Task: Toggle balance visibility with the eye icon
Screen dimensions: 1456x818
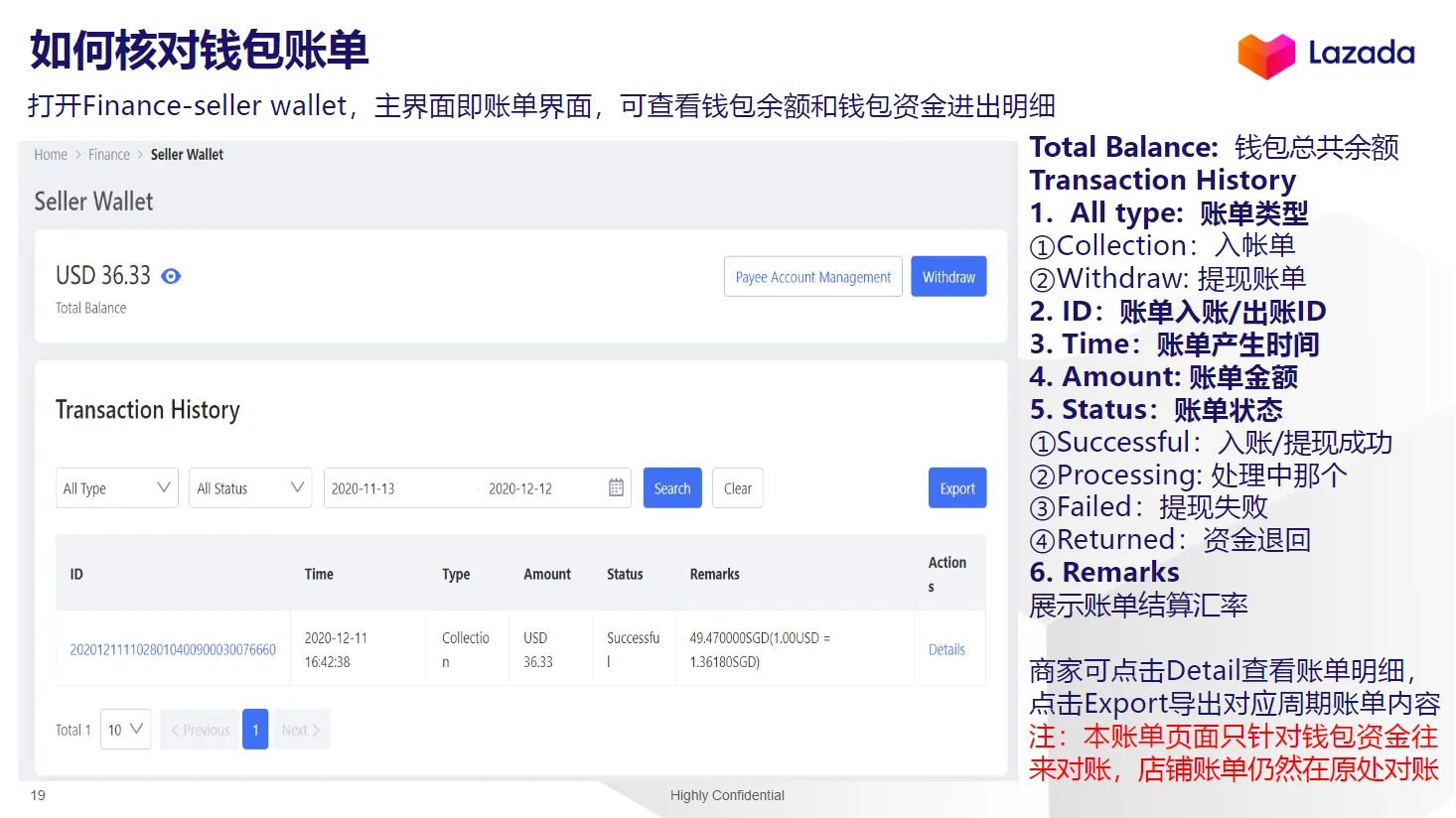Action: tap(170, 276)
